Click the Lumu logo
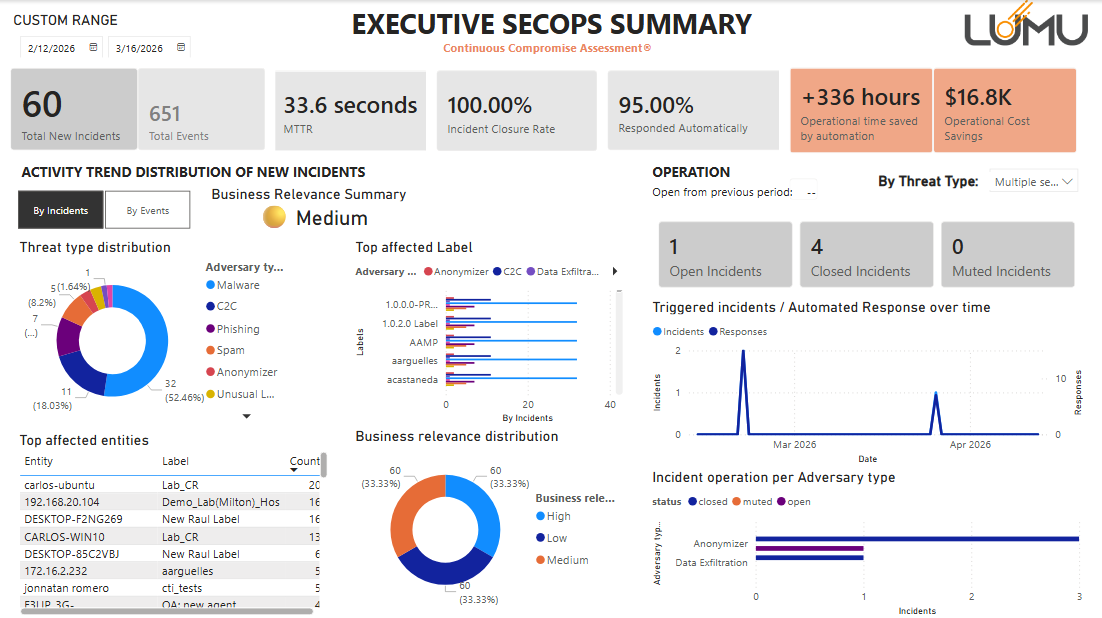 [1025, 28]
